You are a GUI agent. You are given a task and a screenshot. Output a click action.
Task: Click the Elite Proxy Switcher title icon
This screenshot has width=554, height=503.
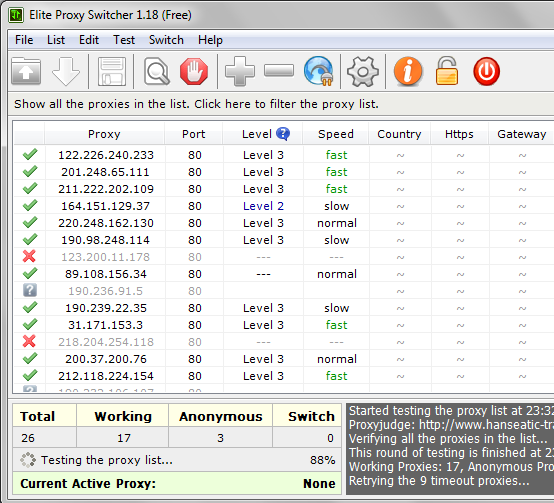click(16, 15)
